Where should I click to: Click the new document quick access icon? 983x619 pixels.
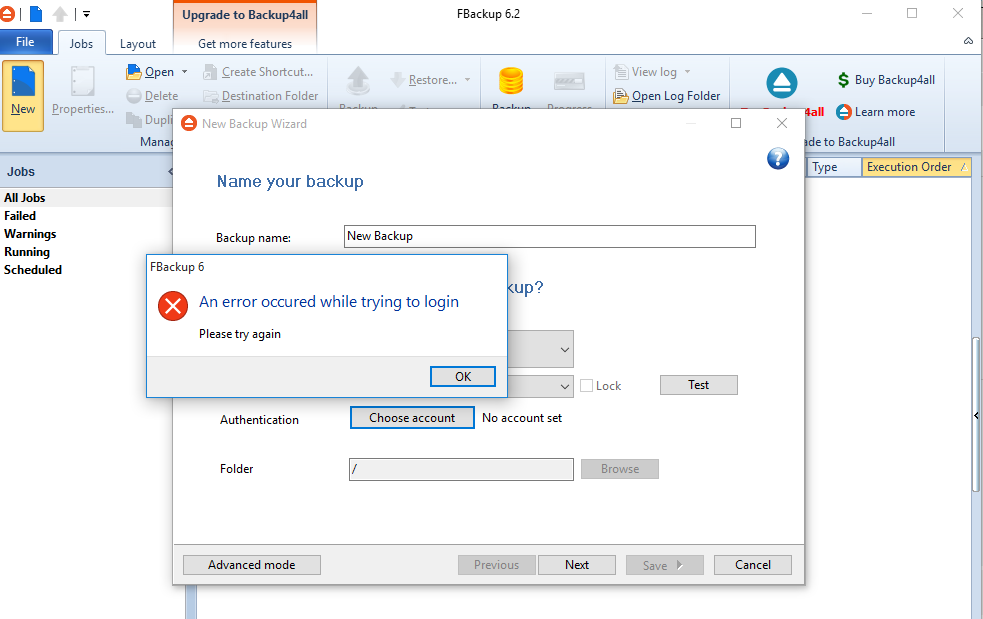tap(36, 13)
